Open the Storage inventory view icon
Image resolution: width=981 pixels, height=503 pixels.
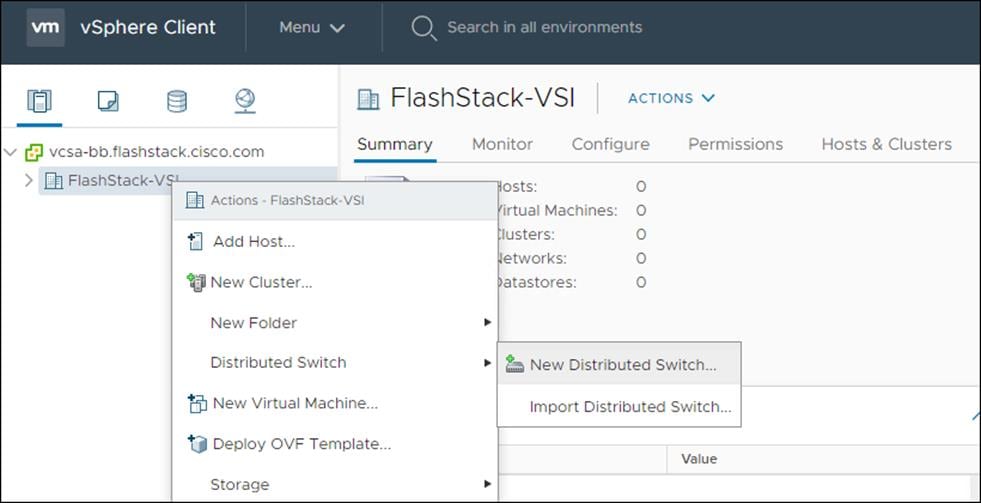(177, 101)
